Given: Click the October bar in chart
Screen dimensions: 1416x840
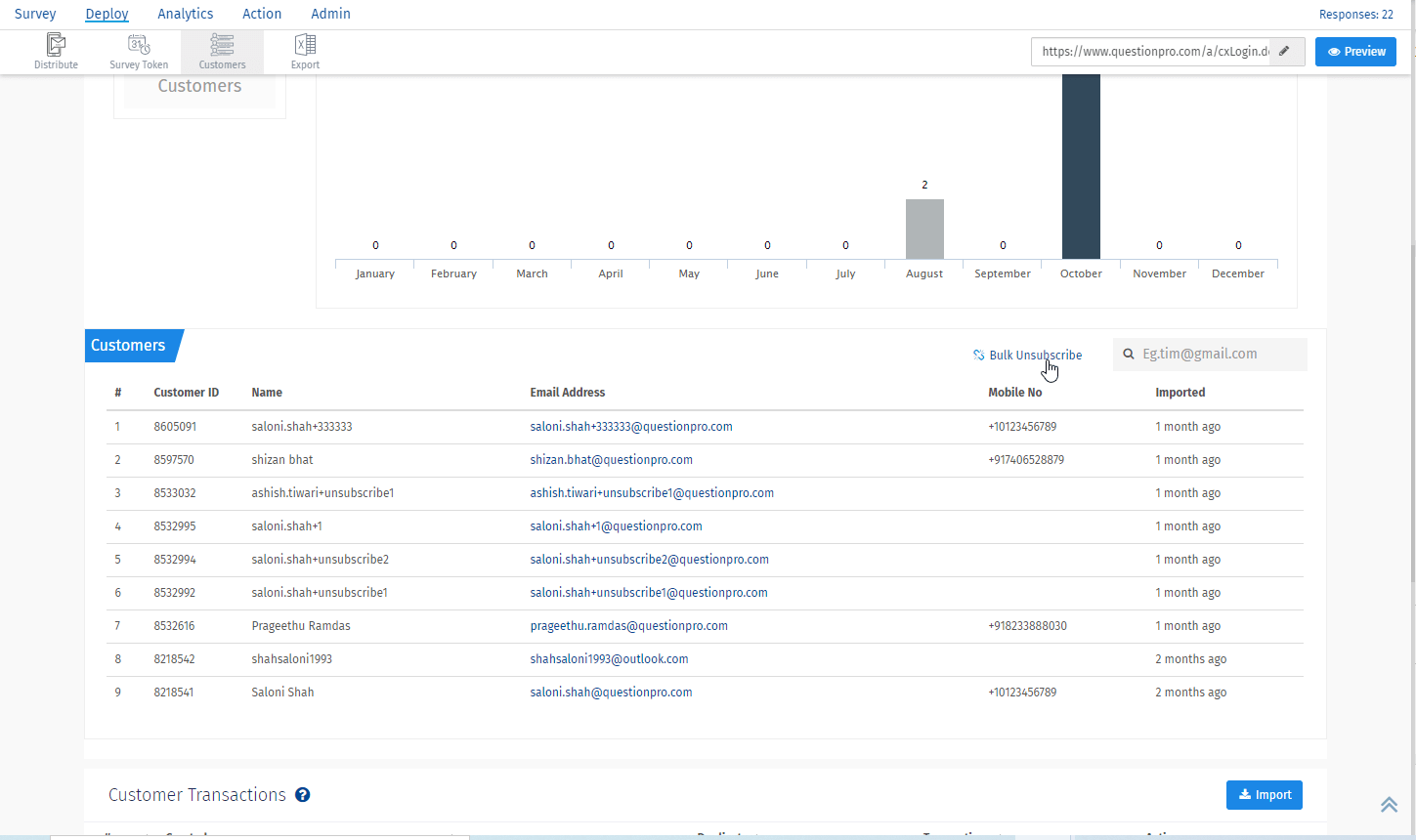Looking at the screenshot, I should [1081, 166].
